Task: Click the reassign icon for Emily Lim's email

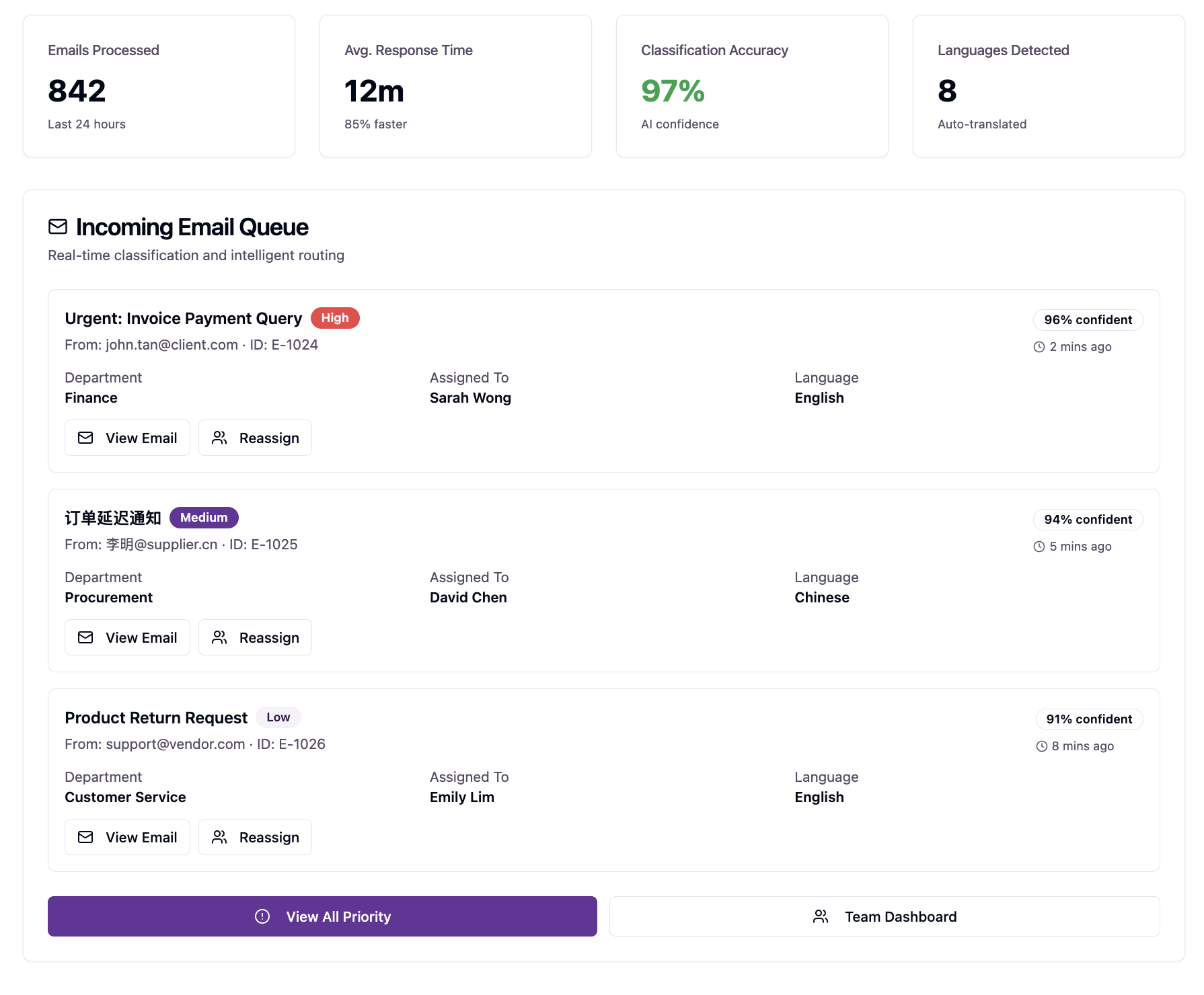Action: (219, 837)
